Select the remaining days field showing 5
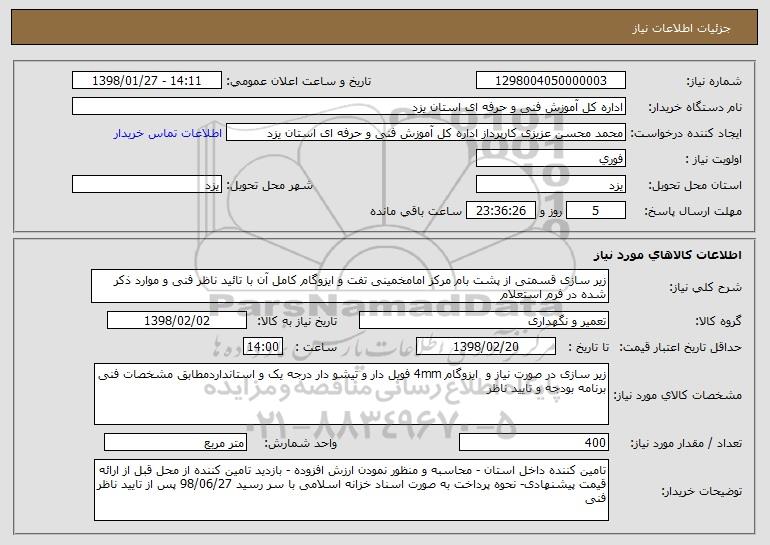Image resolution: width=770 pixels, height=545 pixels. tap(596, 211)
